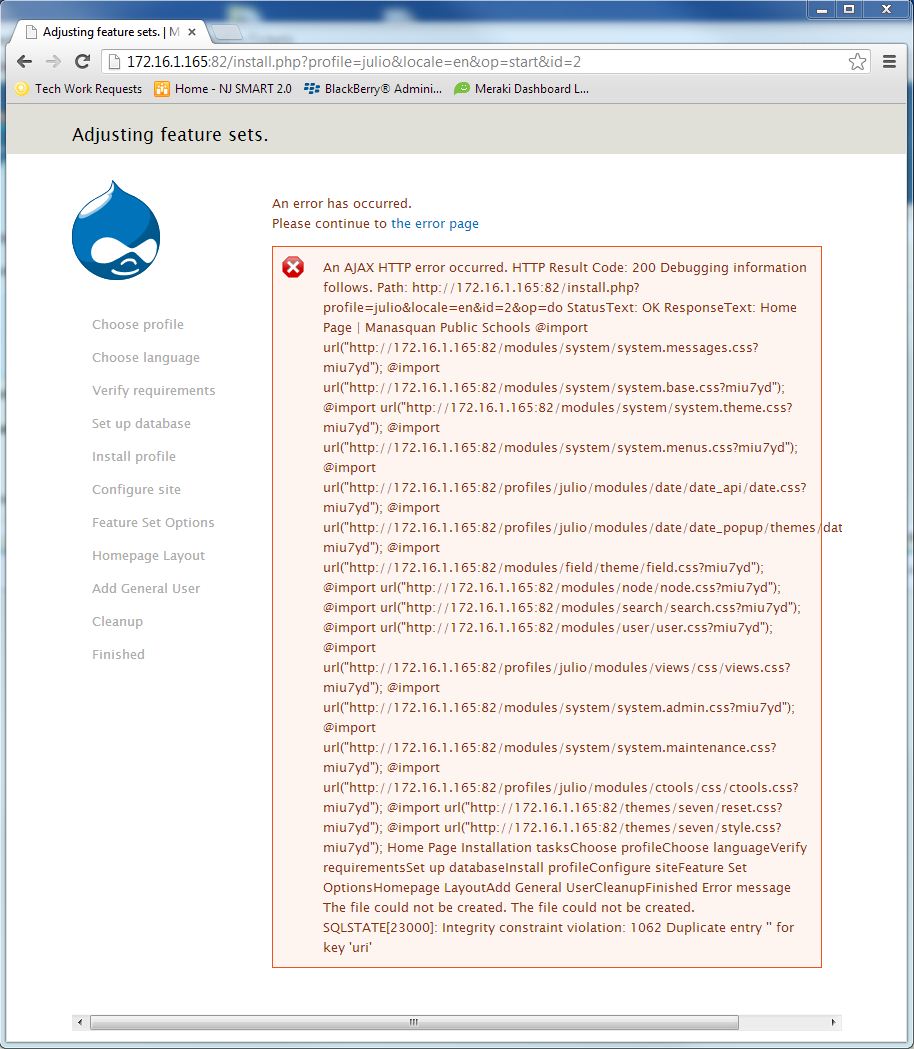The width and height of the screenshot is (914, 1049).
Task: Open BlackBerry Admin bookmark
Action: [x=373, y=89]
